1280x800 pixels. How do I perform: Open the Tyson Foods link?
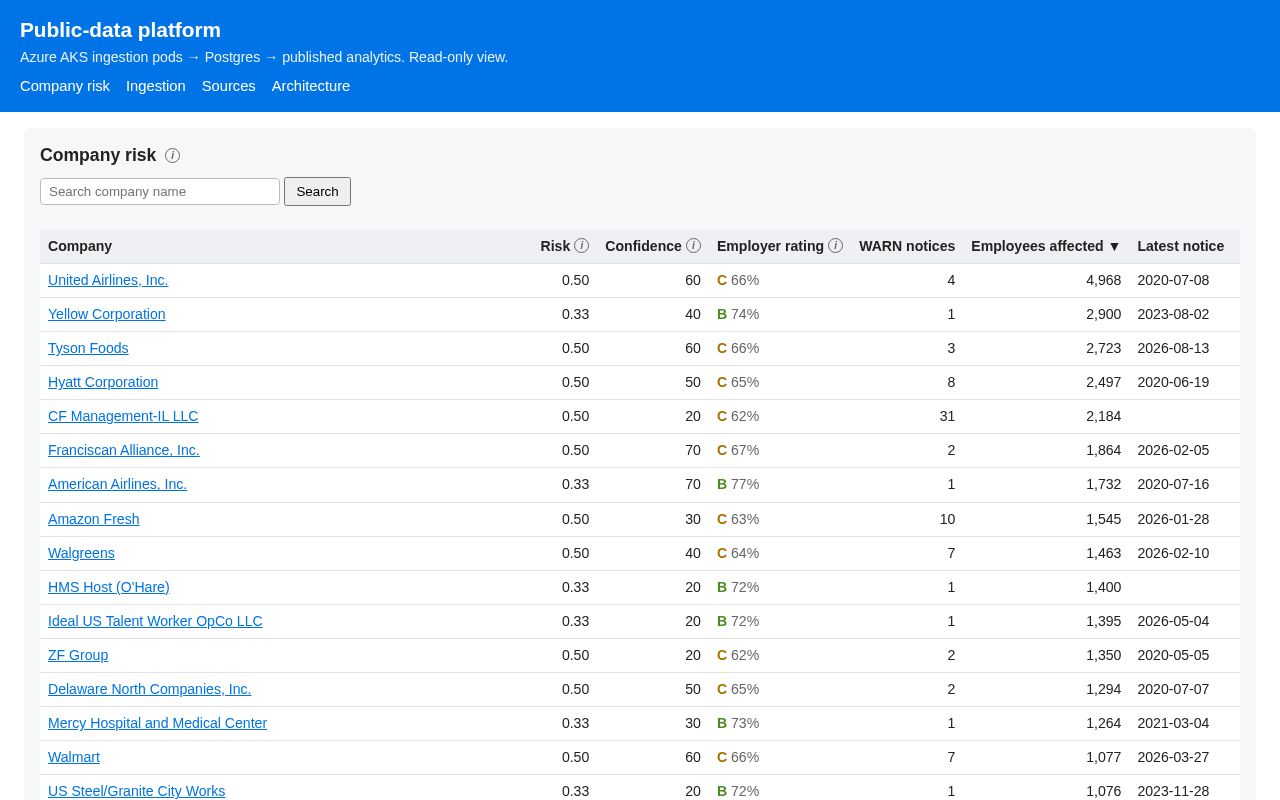88,348
